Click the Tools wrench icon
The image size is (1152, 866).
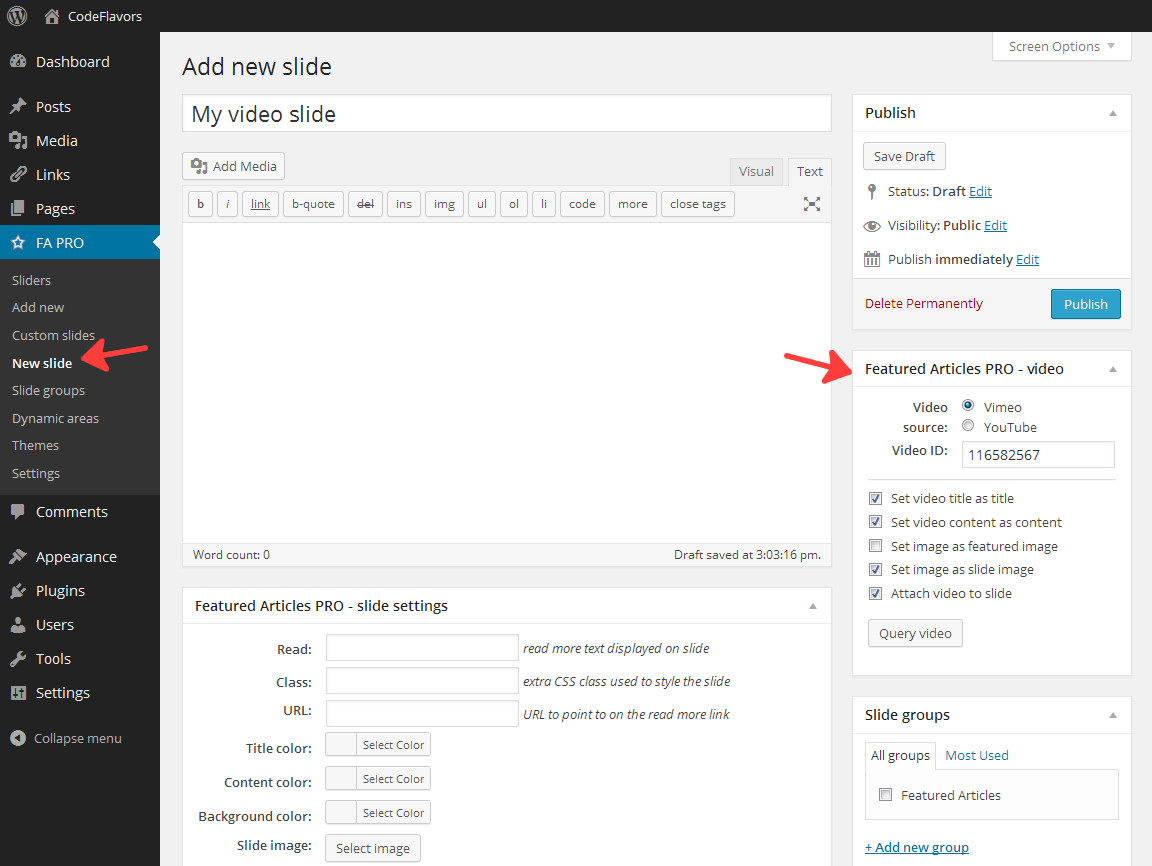[x=18, y=659]
